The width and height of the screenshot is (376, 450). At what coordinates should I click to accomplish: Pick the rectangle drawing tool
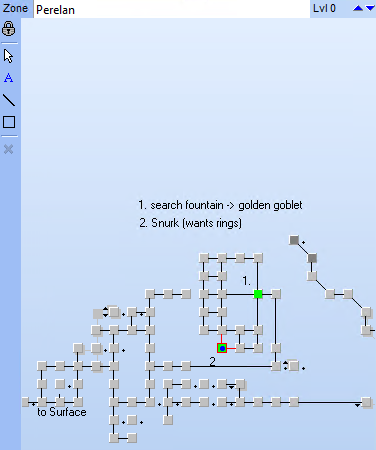(9, 122)
